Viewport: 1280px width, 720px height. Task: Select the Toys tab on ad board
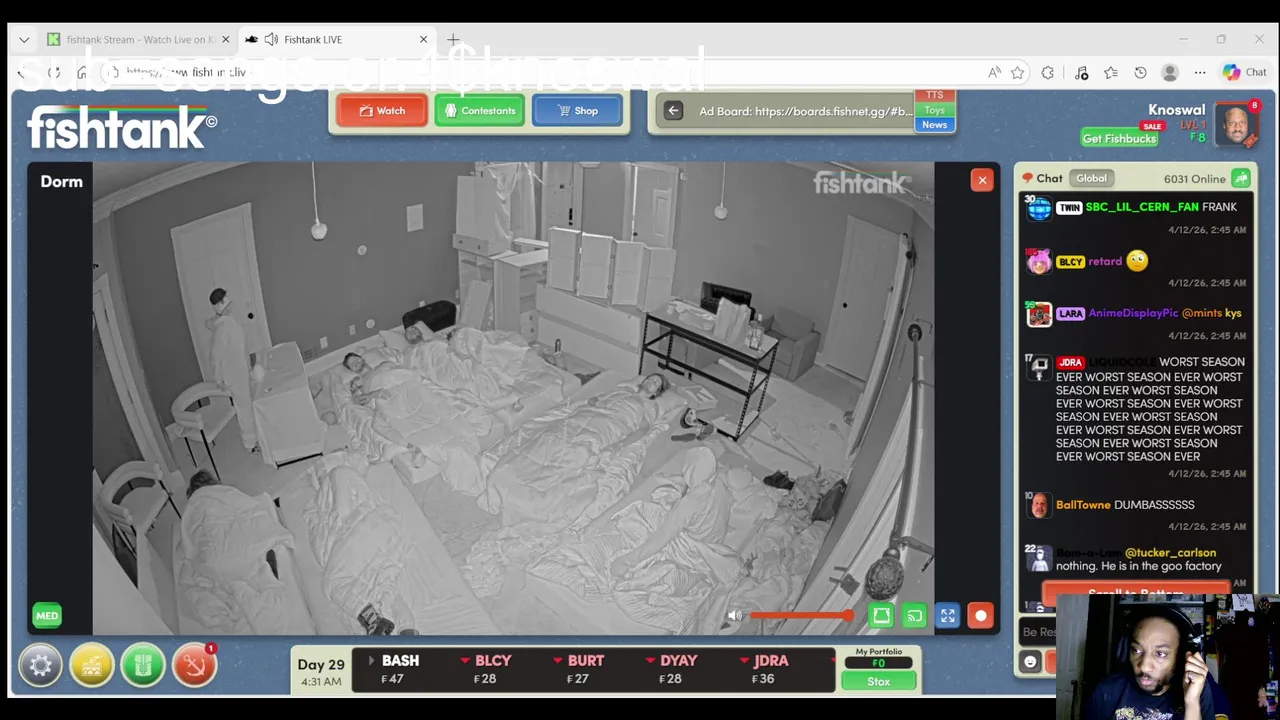coord(934,110)
